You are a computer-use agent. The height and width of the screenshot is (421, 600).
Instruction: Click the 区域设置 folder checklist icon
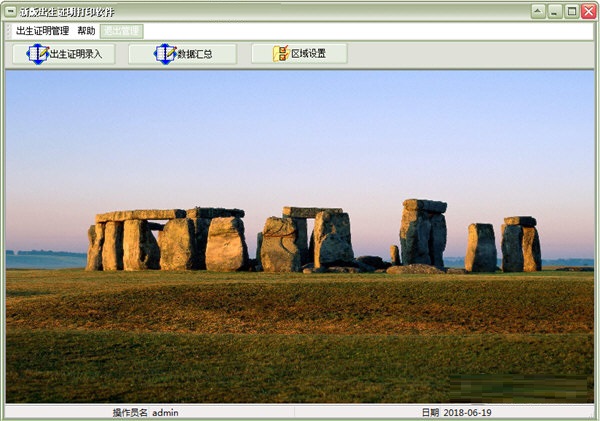pos(281,54)
